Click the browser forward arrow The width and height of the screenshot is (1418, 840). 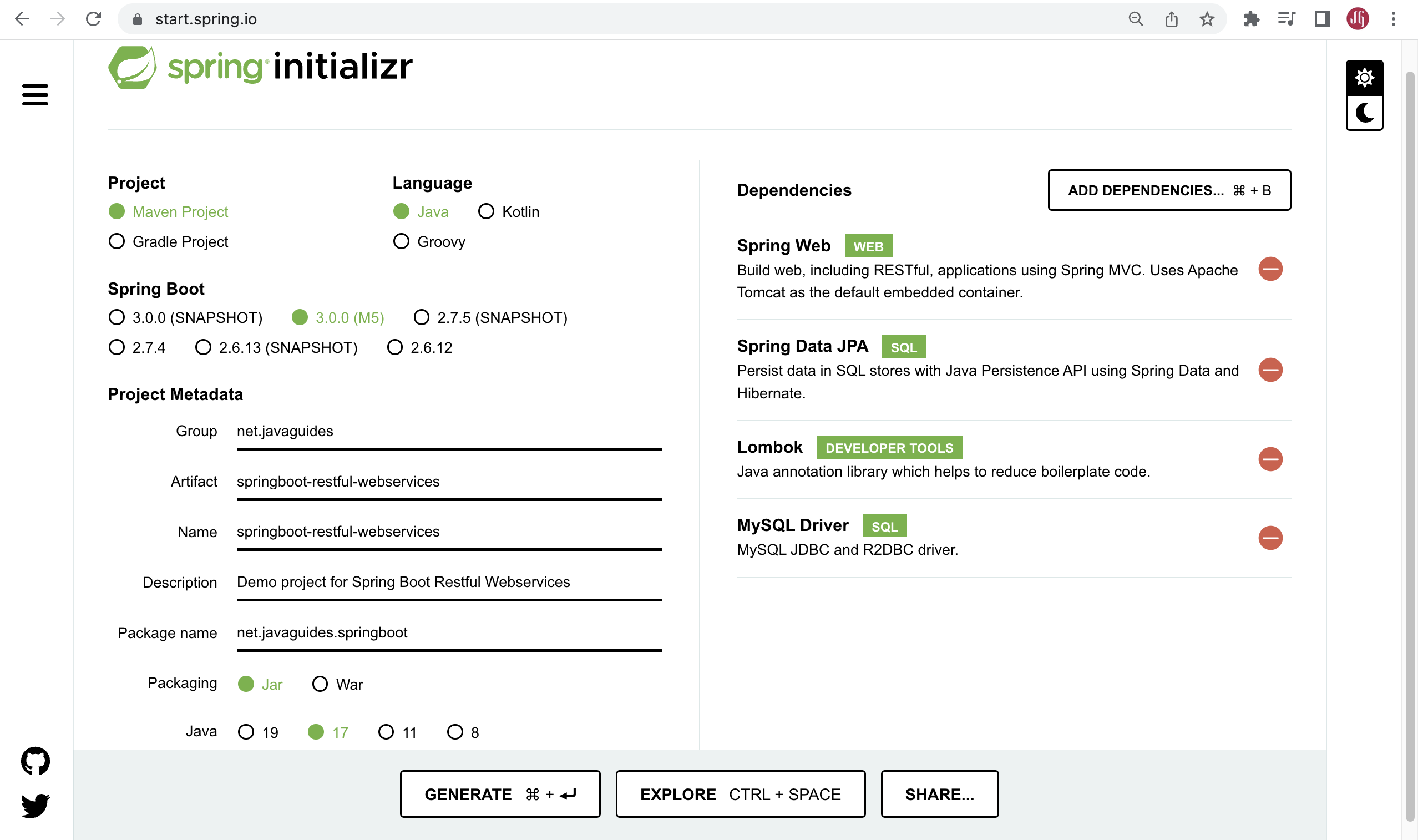click(58, 19)
